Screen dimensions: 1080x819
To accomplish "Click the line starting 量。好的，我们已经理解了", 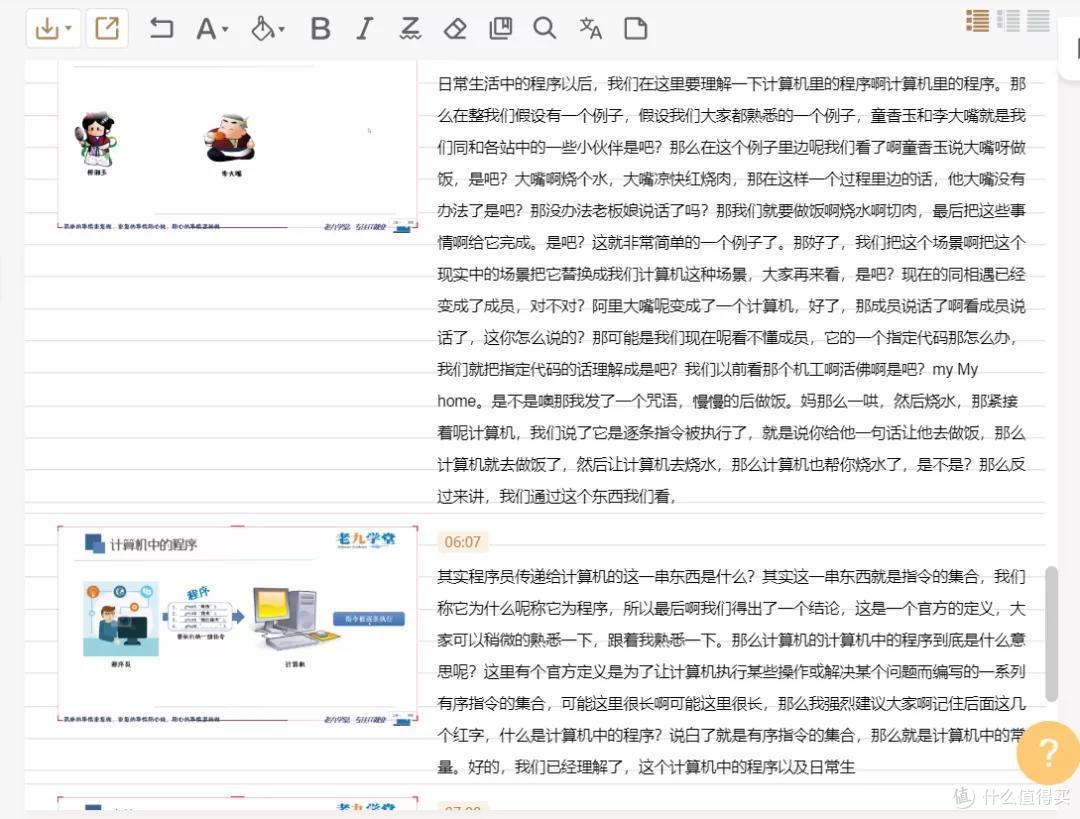I will pyautogui.click(x=646, y=767).
